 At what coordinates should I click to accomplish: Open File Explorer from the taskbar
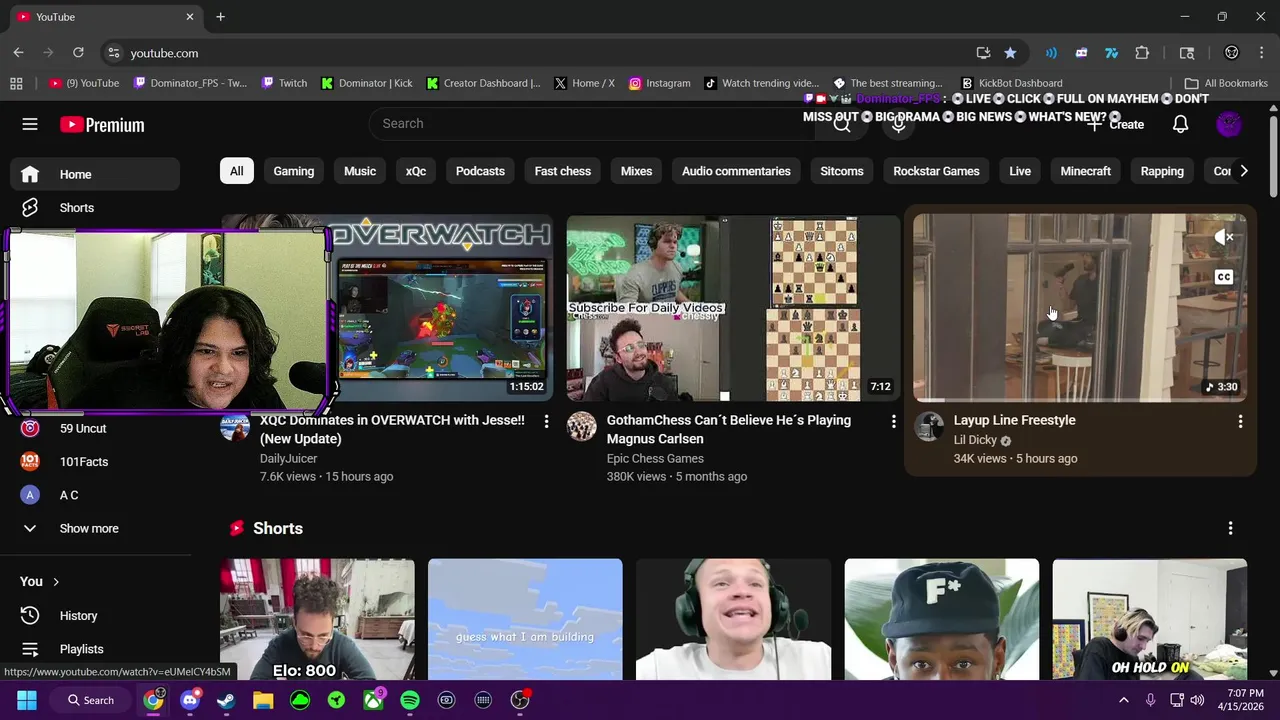tap(263, 700)
